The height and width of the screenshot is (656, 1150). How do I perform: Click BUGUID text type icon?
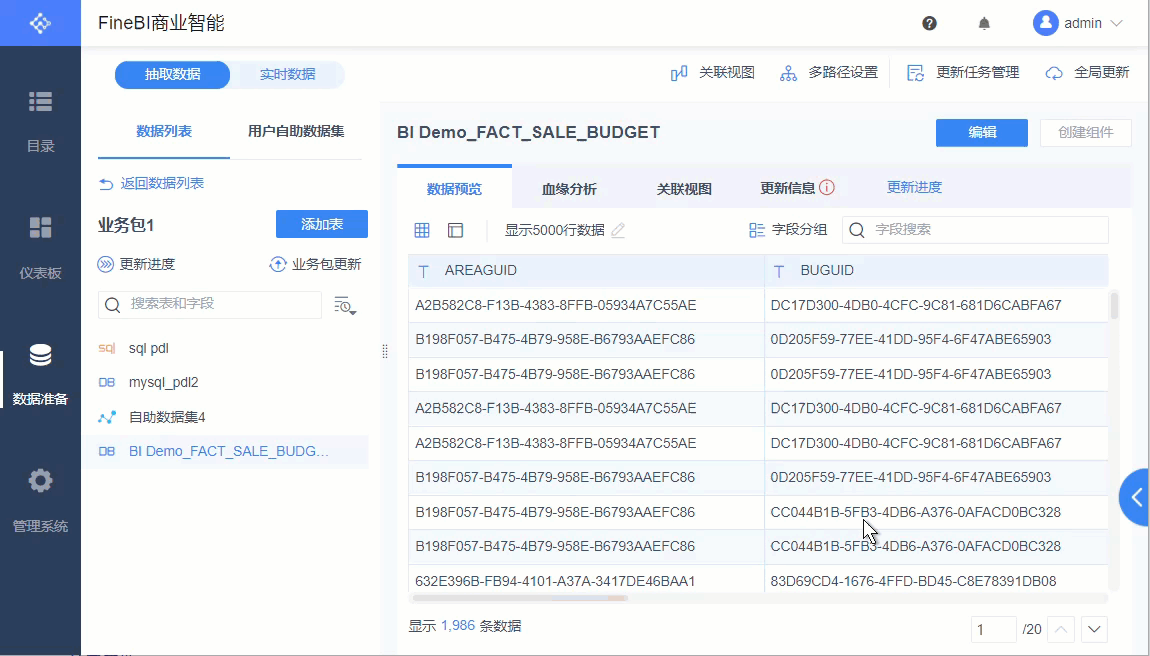click(779, 271)
